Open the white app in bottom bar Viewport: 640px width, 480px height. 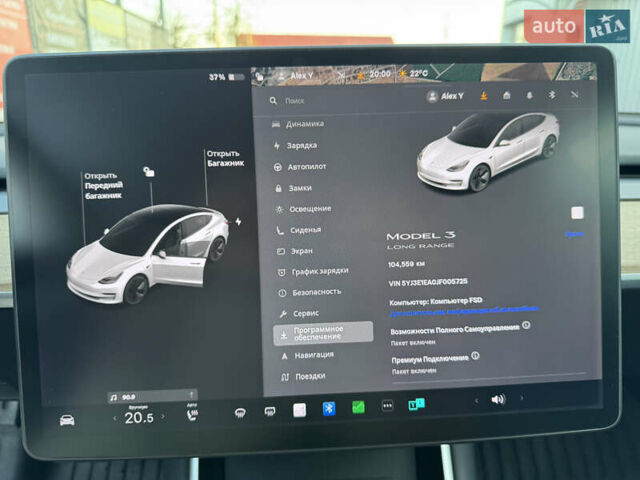pyautogui.click(x=300, y=410)
